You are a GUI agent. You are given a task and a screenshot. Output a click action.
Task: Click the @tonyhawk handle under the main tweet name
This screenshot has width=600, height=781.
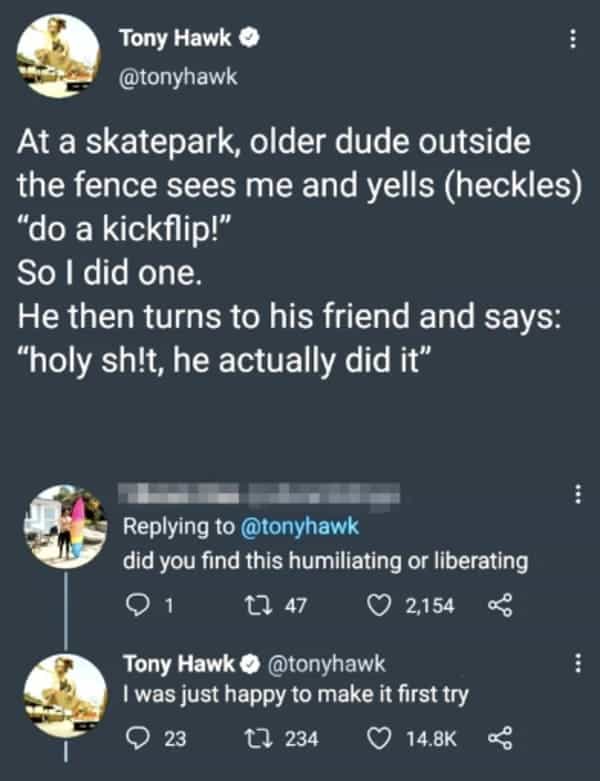click(179, 71)
